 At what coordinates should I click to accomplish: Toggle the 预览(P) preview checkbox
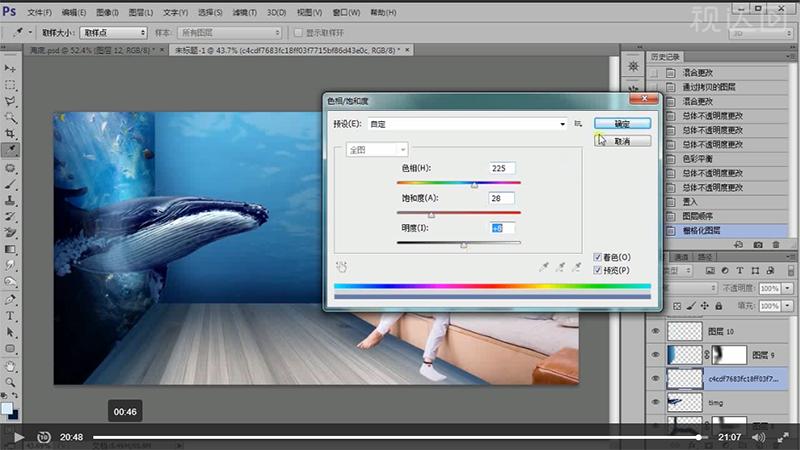point(598,270)
